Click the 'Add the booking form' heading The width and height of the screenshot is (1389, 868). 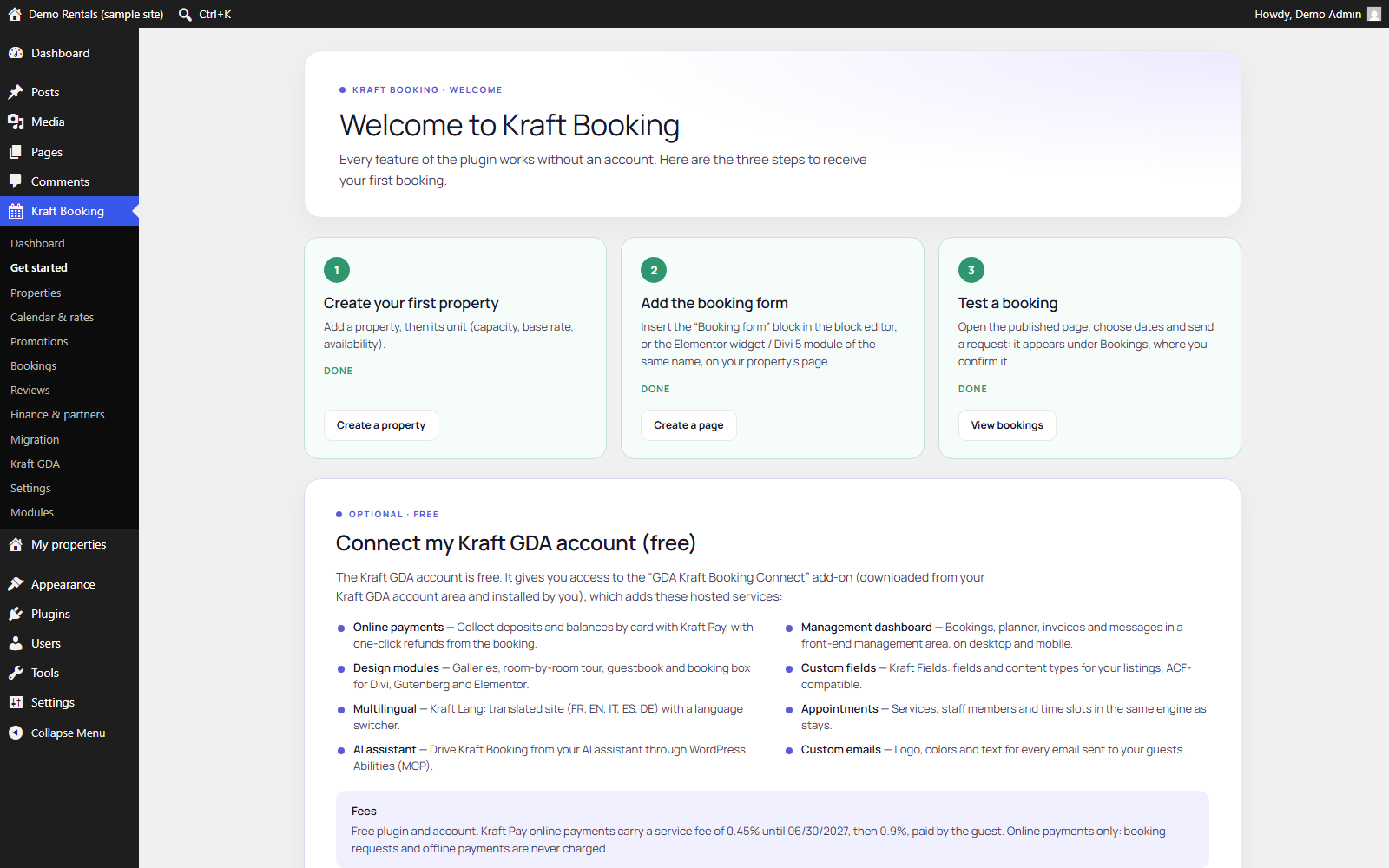(x=714, y=303)
